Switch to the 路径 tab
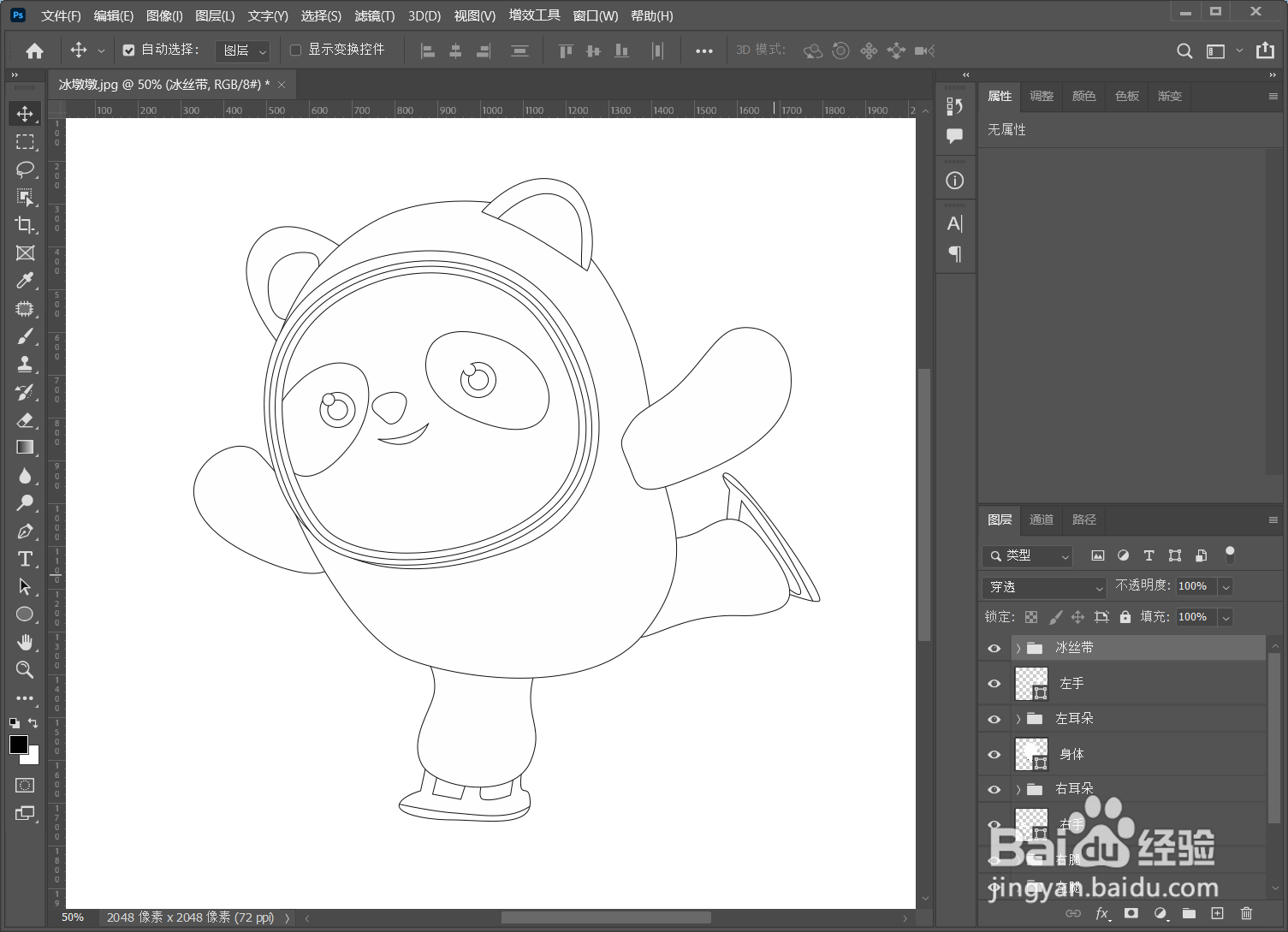The width and height of the screenshot is (1288, 932). coord(1084,519)
